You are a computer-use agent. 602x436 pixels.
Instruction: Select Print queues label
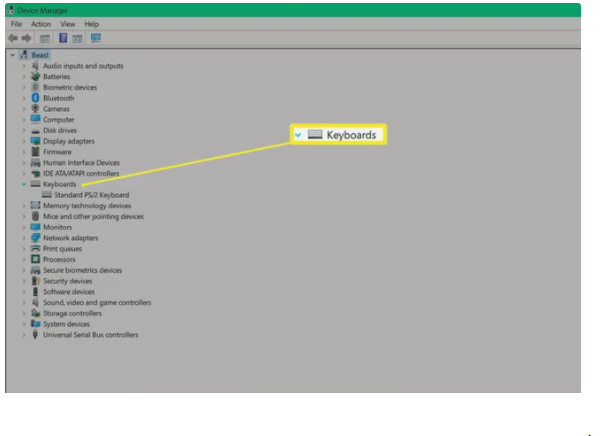click(63, 249)
